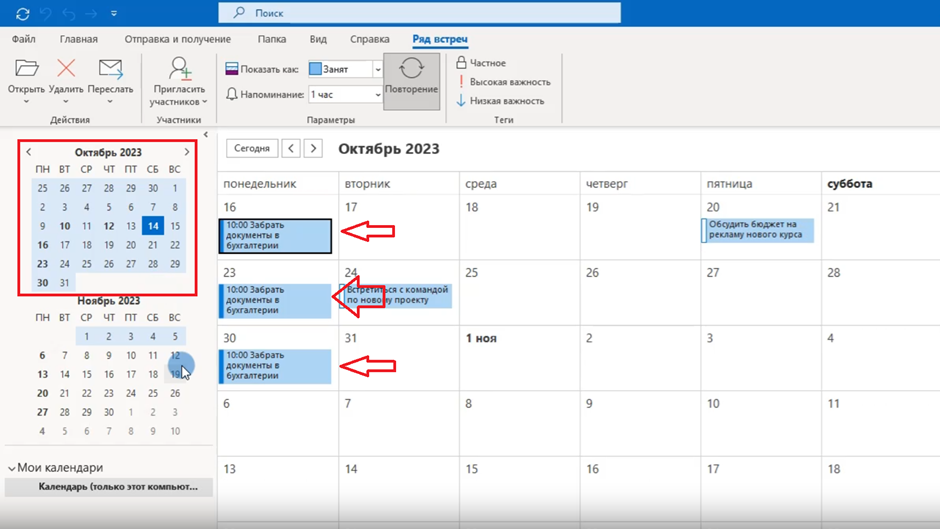Click the blue busy color swatch in Show as
Screen dimensions: 940x529
point(315,70)
